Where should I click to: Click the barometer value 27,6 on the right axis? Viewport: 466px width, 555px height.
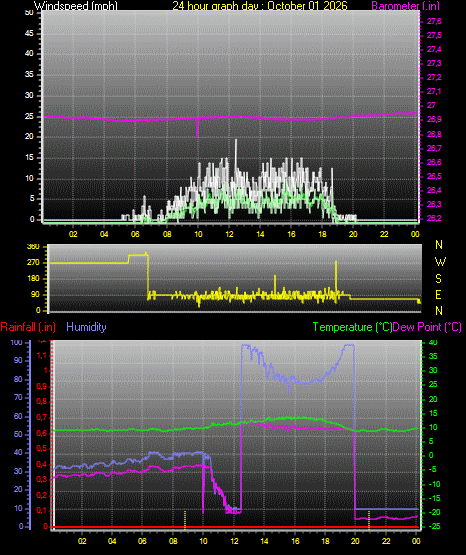(x=434, y=22)
